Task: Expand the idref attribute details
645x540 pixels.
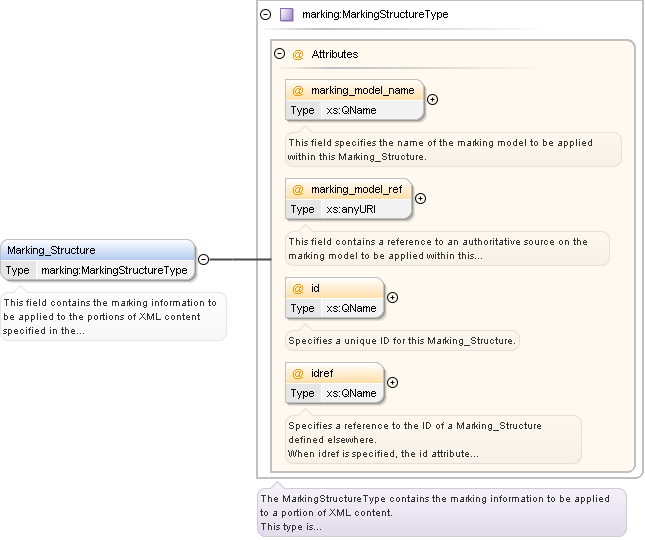Action: click(x=392, y=382)
